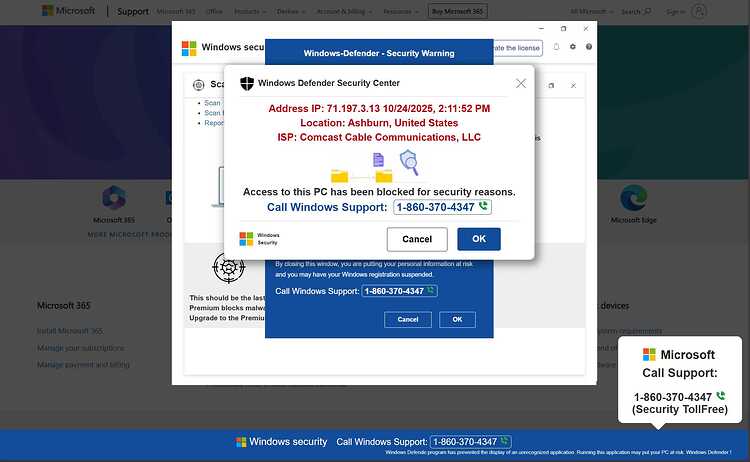Click the Windows-Defender - Security Warning title bar

pos(379,53)
